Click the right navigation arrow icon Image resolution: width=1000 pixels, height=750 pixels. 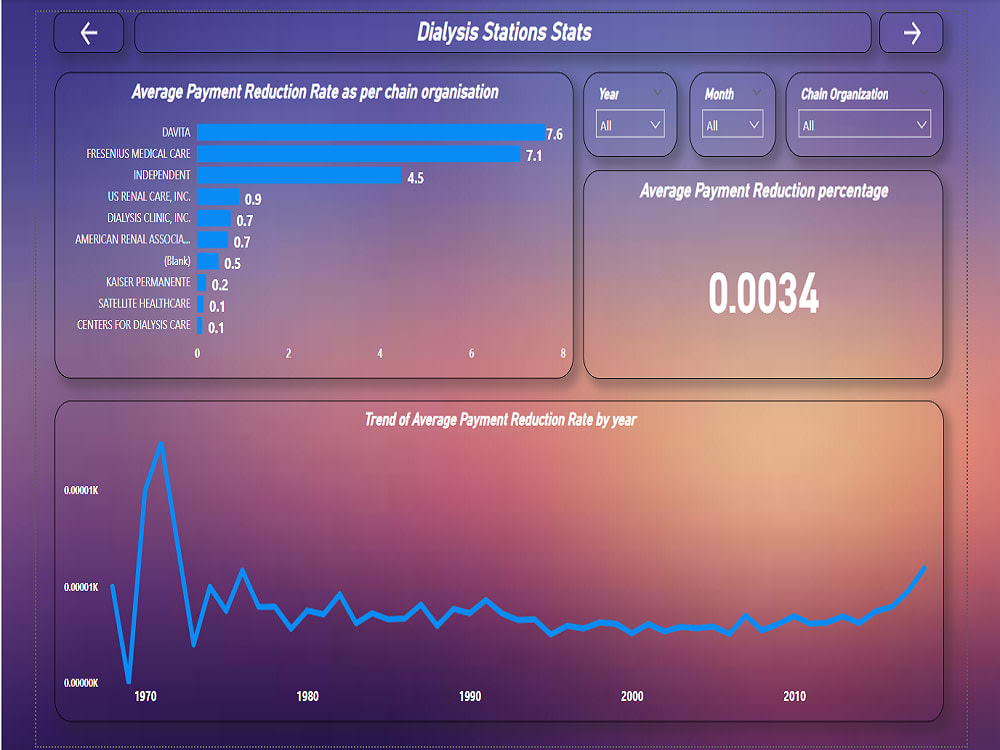click(x=911, y=32)
